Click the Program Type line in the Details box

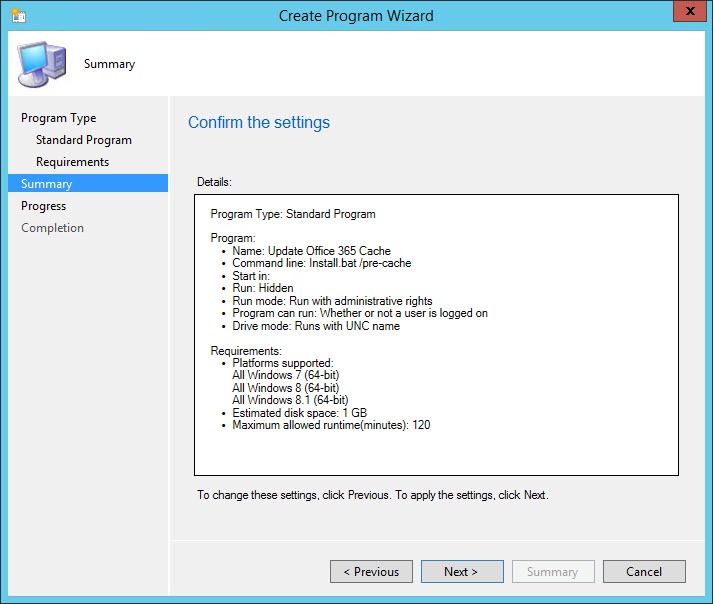pyautogui.click(x=293, y=214)
